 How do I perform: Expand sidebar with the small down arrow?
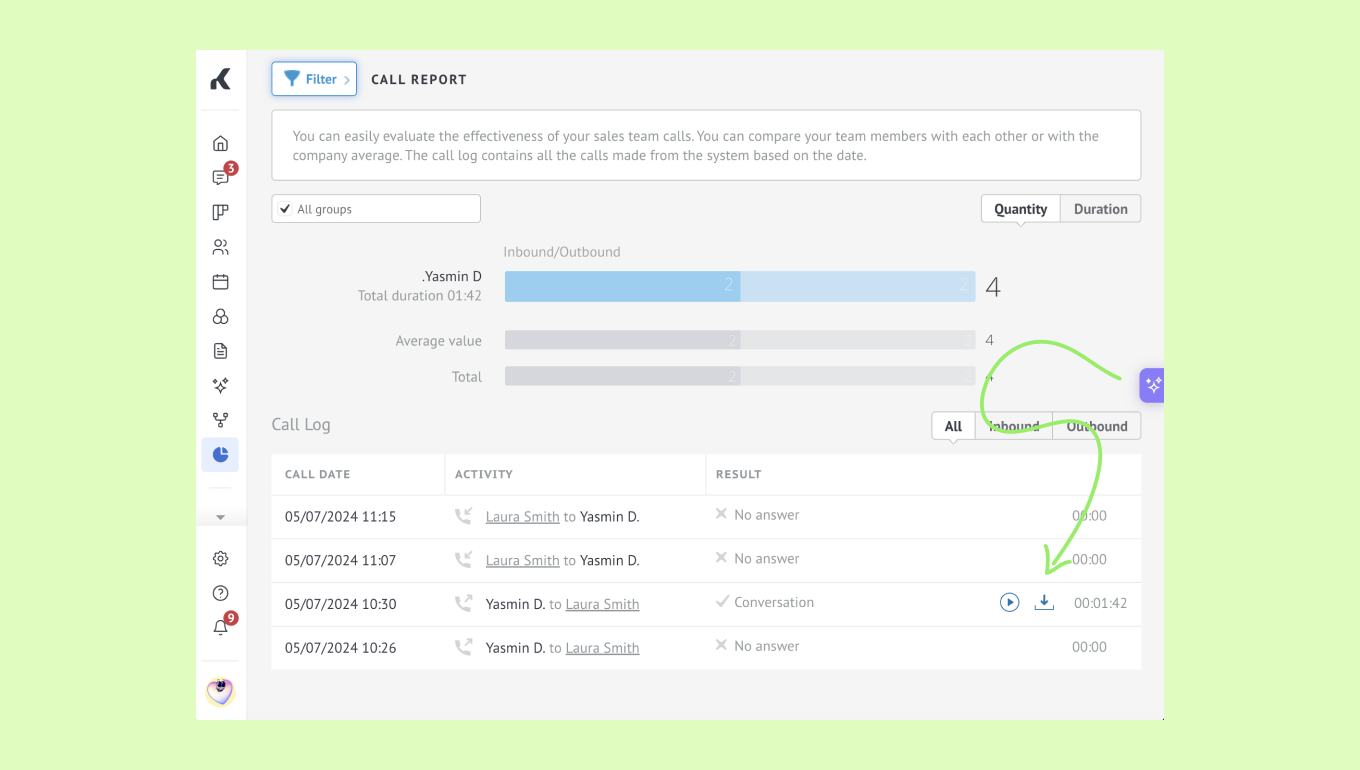click(220, 518)
